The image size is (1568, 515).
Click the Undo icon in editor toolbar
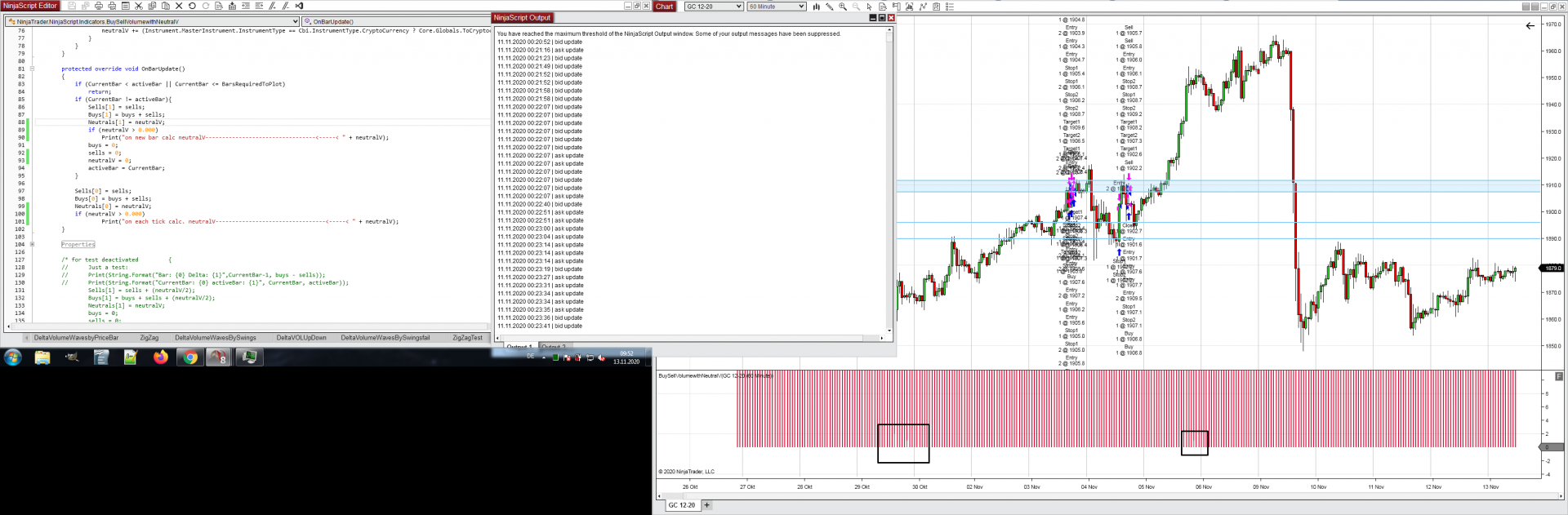[x=192, y=6]
